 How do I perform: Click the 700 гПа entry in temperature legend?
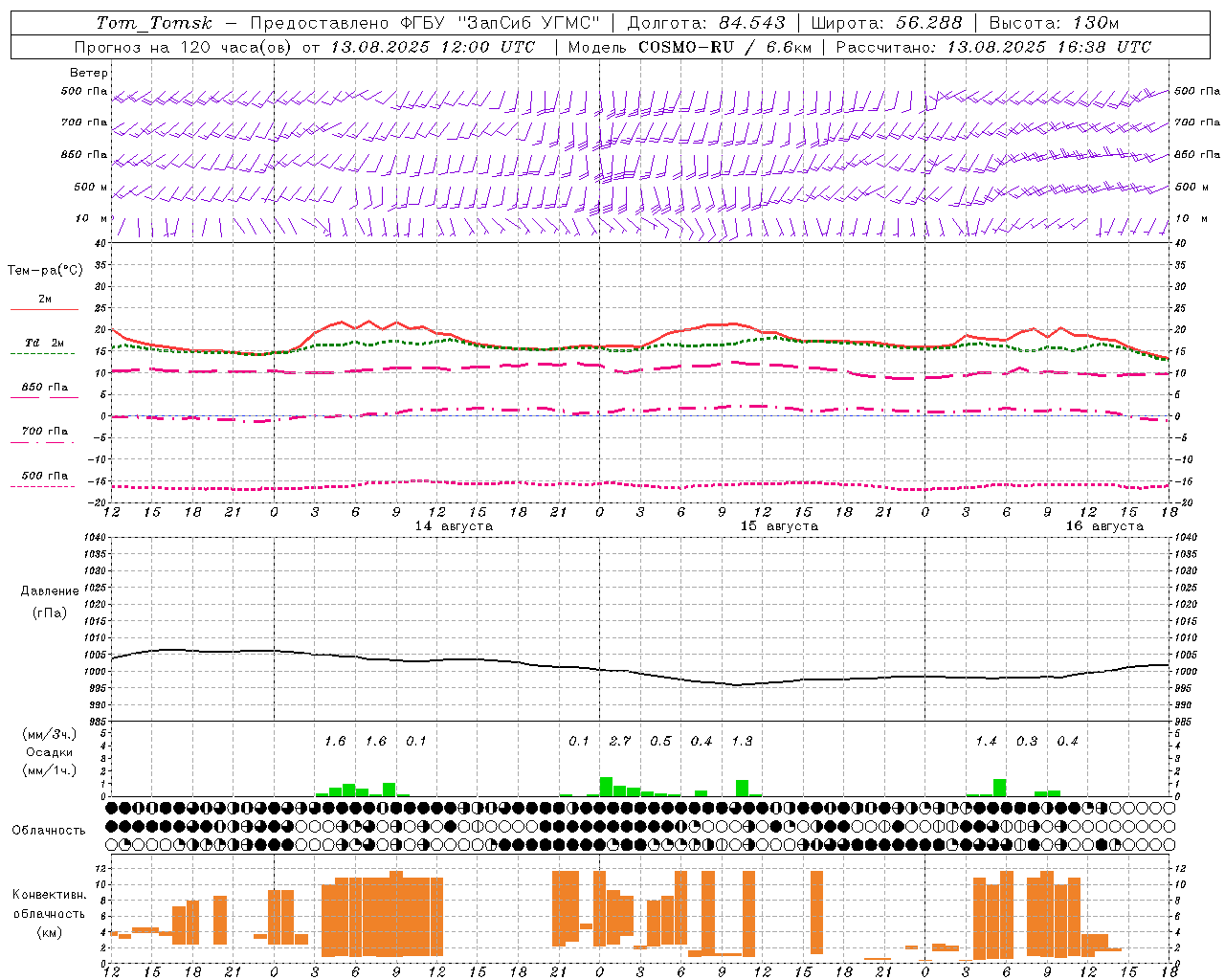point(45,432)
